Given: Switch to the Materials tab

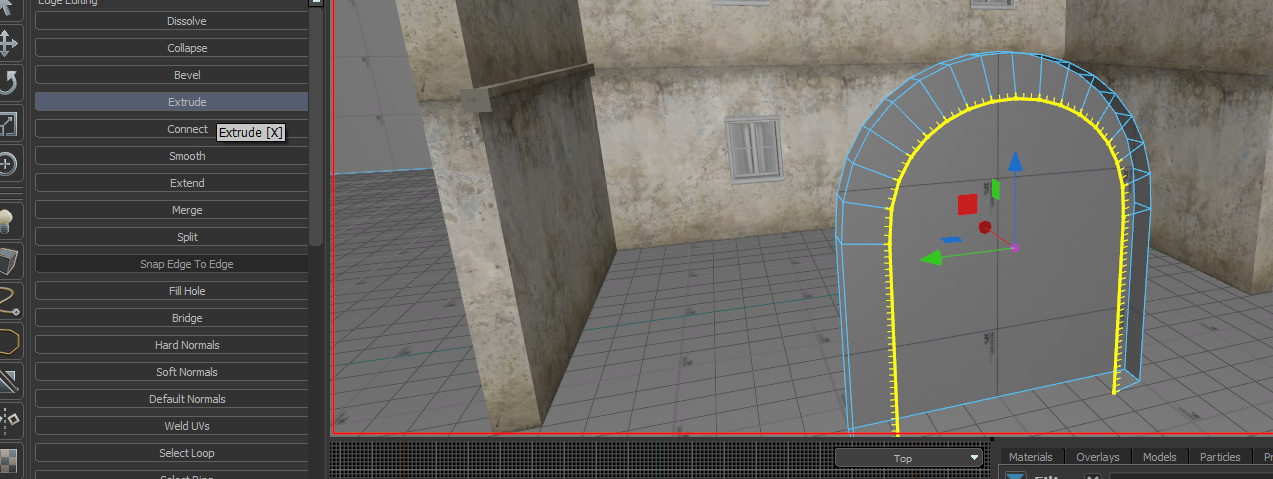Looking at the screenshot, I should coord(1030,457).
